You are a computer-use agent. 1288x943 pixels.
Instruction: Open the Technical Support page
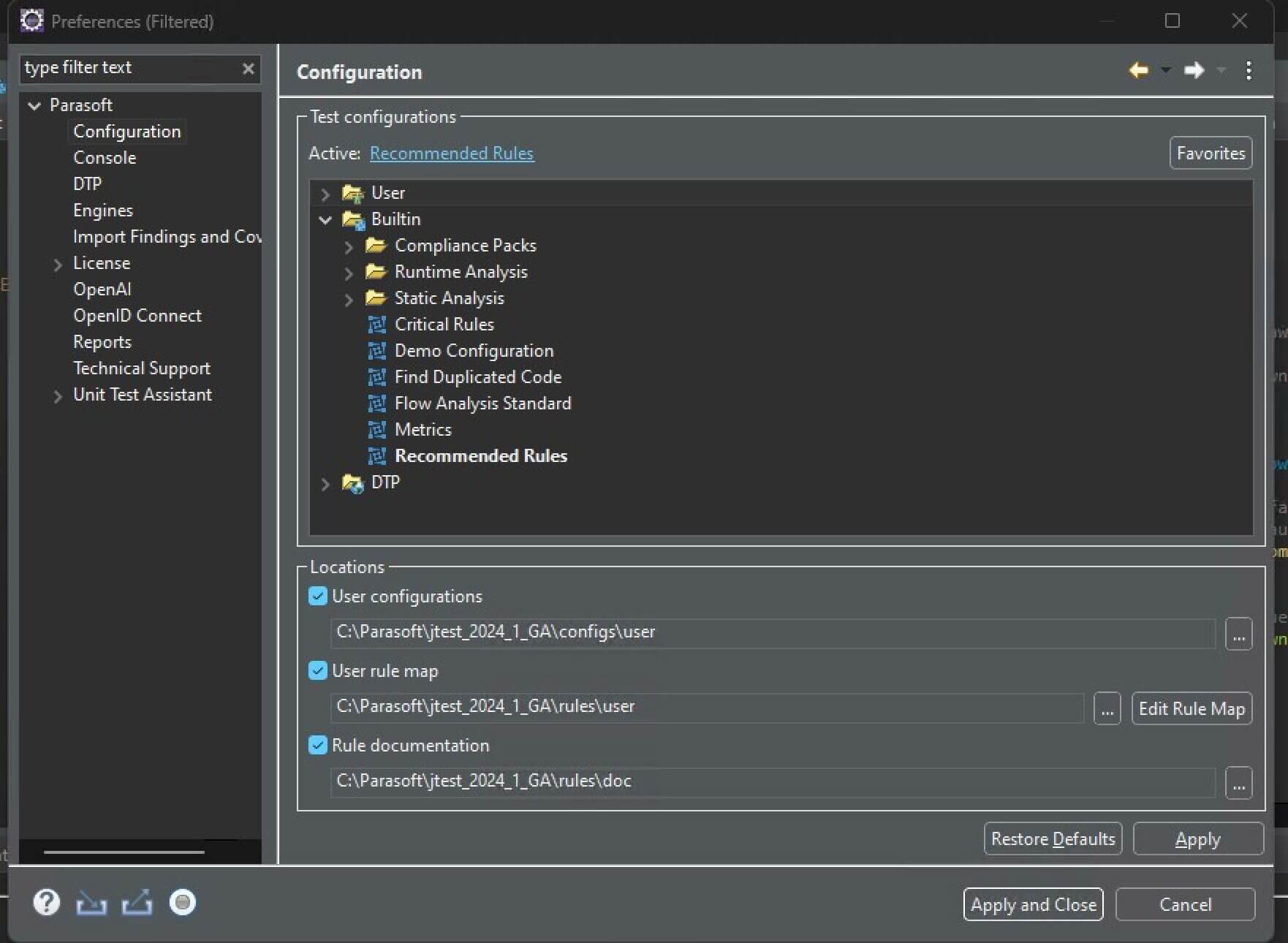(x=142, y=368)
